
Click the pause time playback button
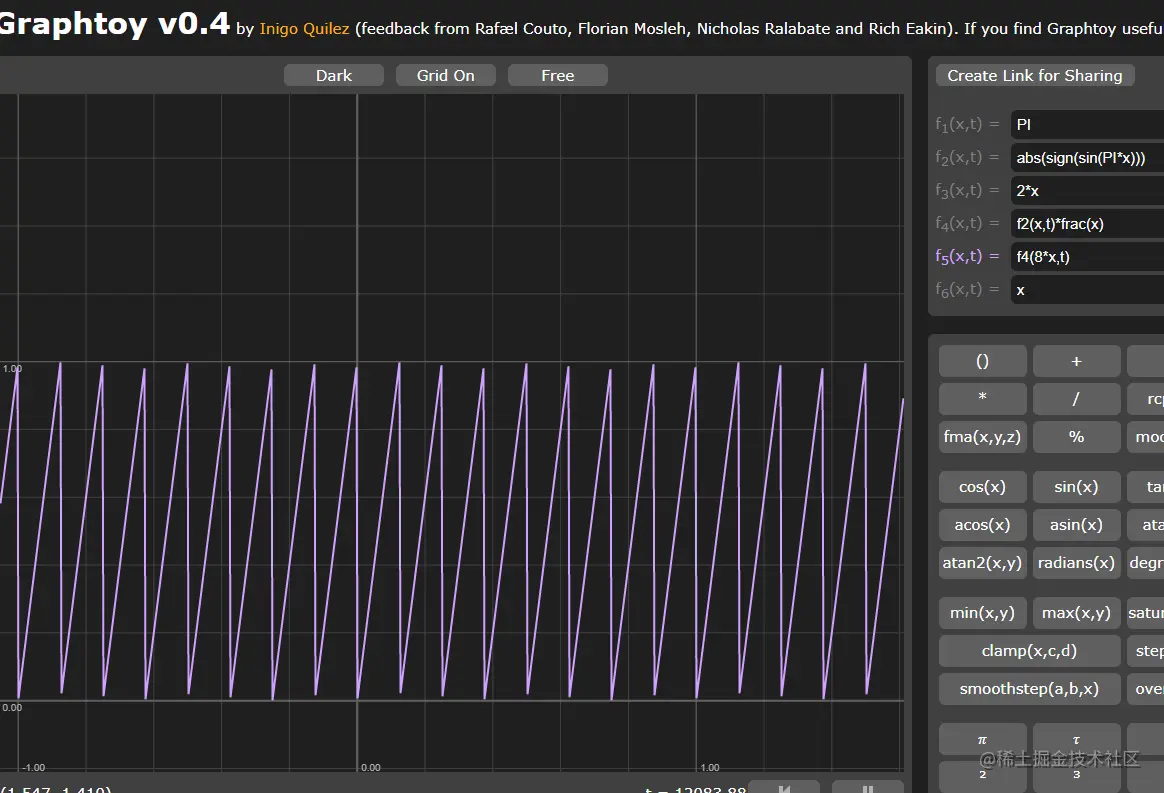point(868,787)
